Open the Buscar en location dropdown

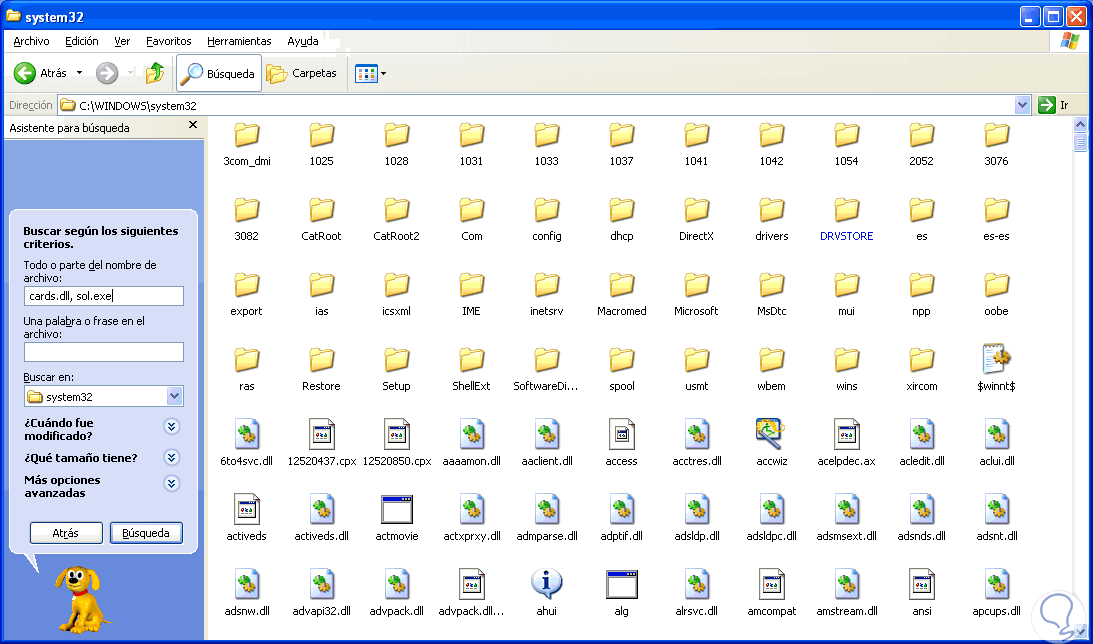click(174, 396)
